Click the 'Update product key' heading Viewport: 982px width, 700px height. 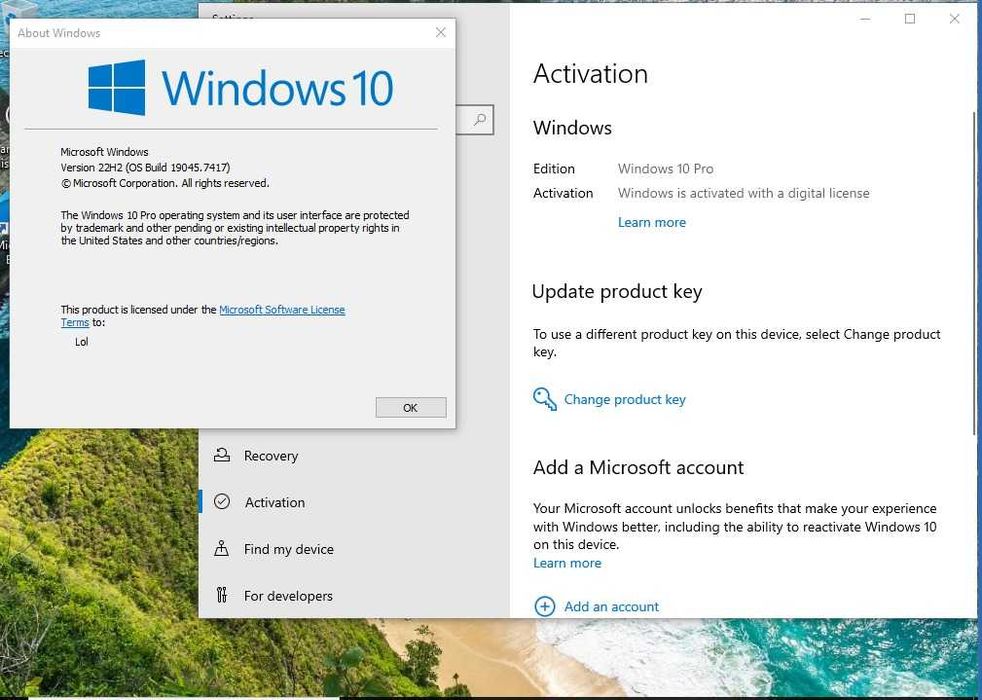(x=617, y=292)
